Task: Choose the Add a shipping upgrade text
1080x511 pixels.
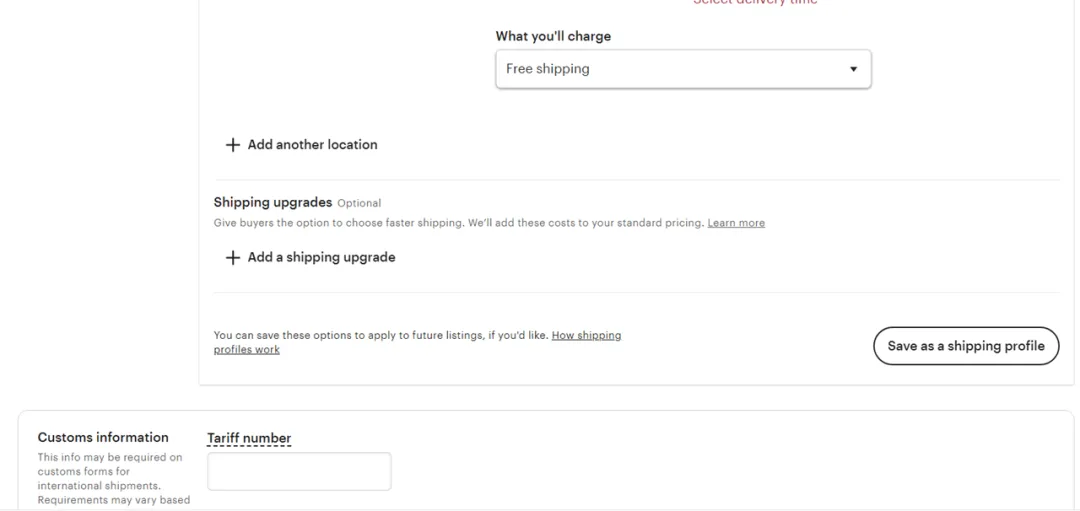Action: [321, 258]
